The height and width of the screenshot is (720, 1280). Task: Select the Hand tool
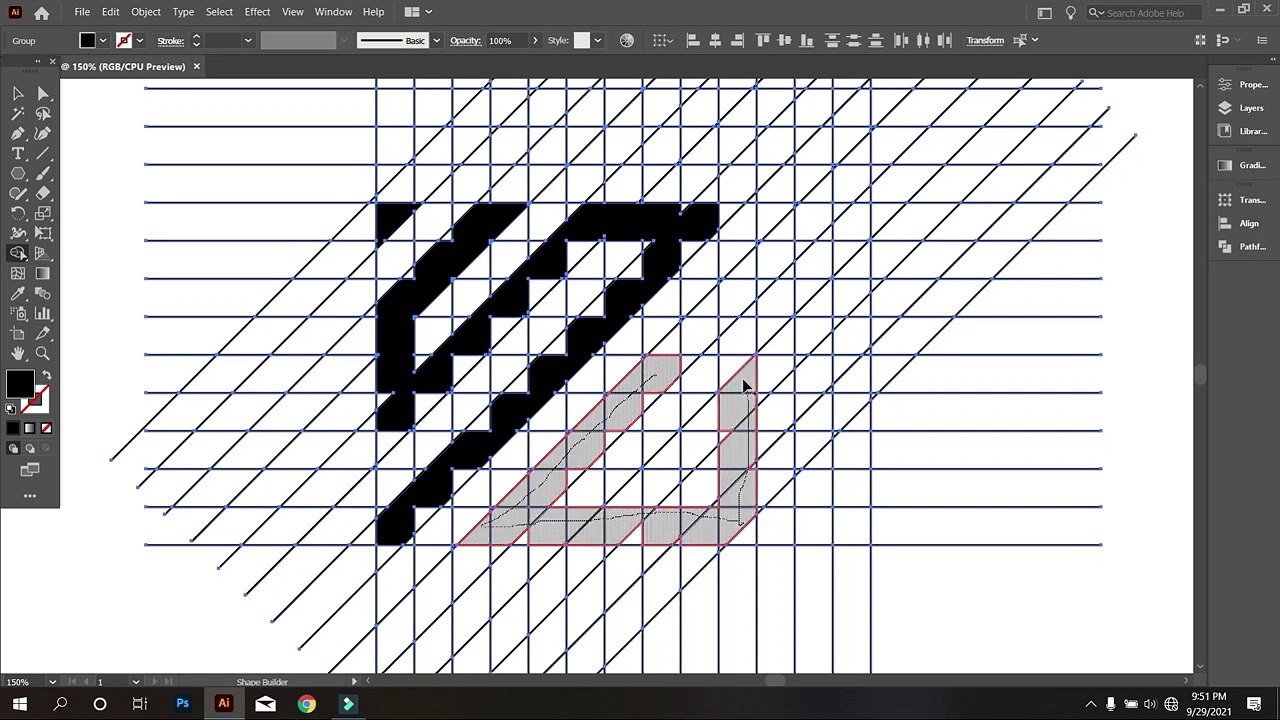pyautogui.click(x=18, y=353)
